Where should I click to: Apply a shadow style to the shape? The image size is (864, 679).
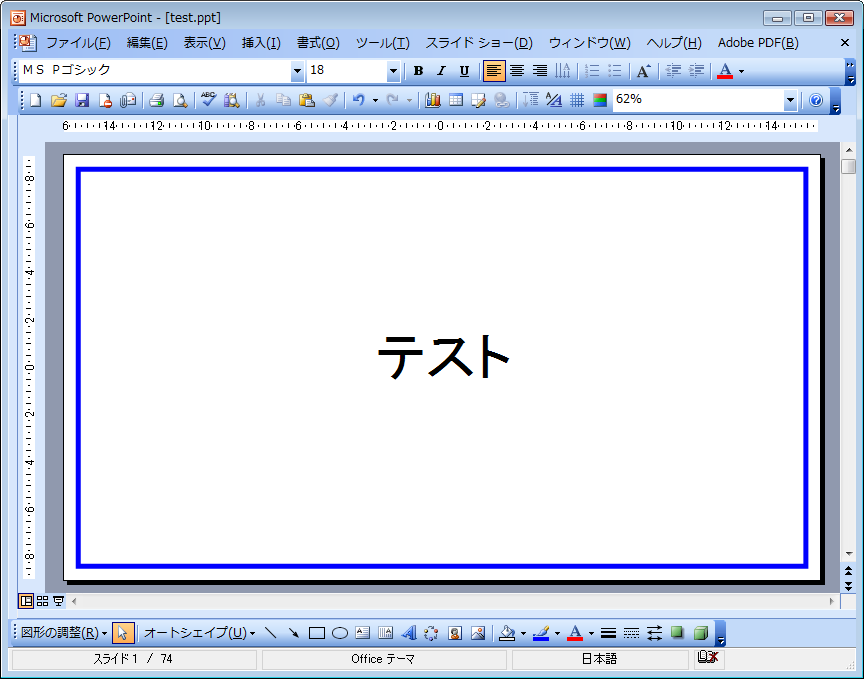point(677,633)
